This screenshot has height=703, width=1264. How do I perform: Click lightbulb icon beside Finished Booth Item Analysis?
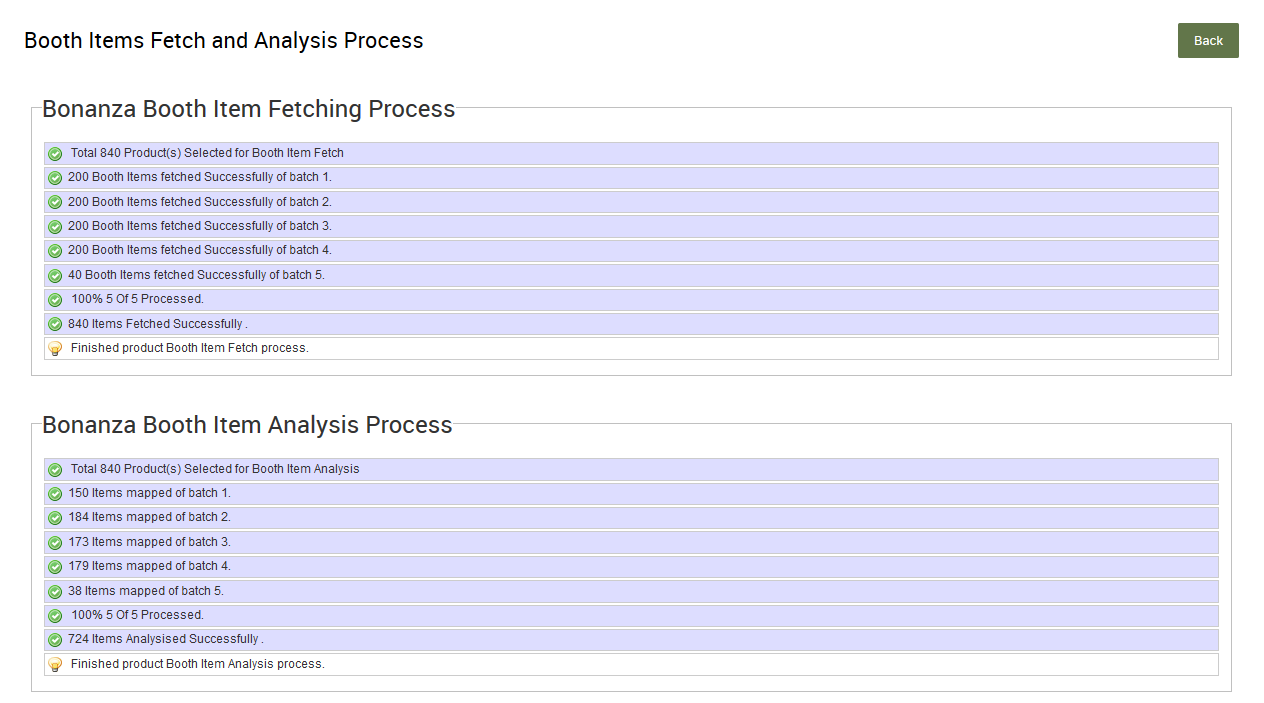point(55,665)
